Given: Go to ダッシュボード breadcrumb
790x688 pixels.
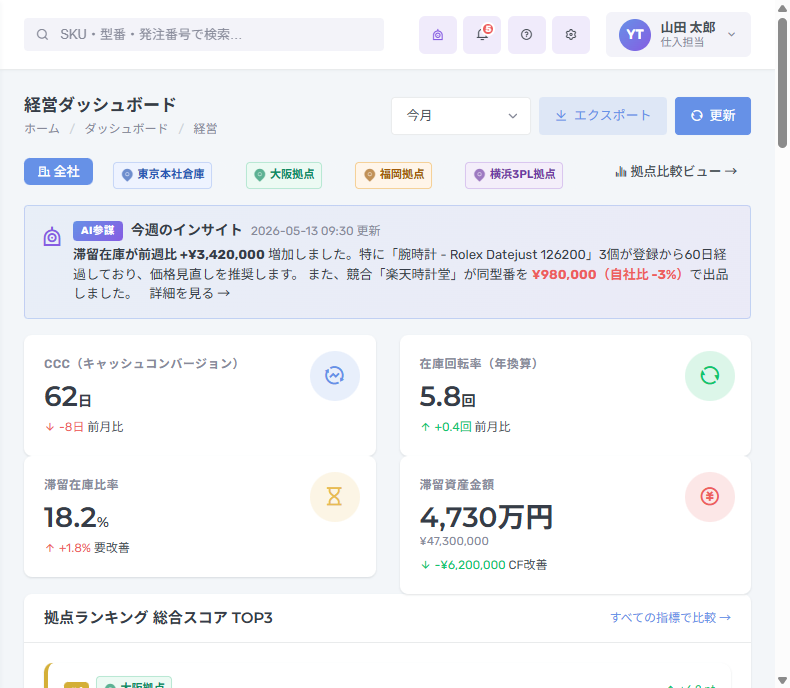Looking at the screenshot, I should pyautogui.click(x=126, y=129).
